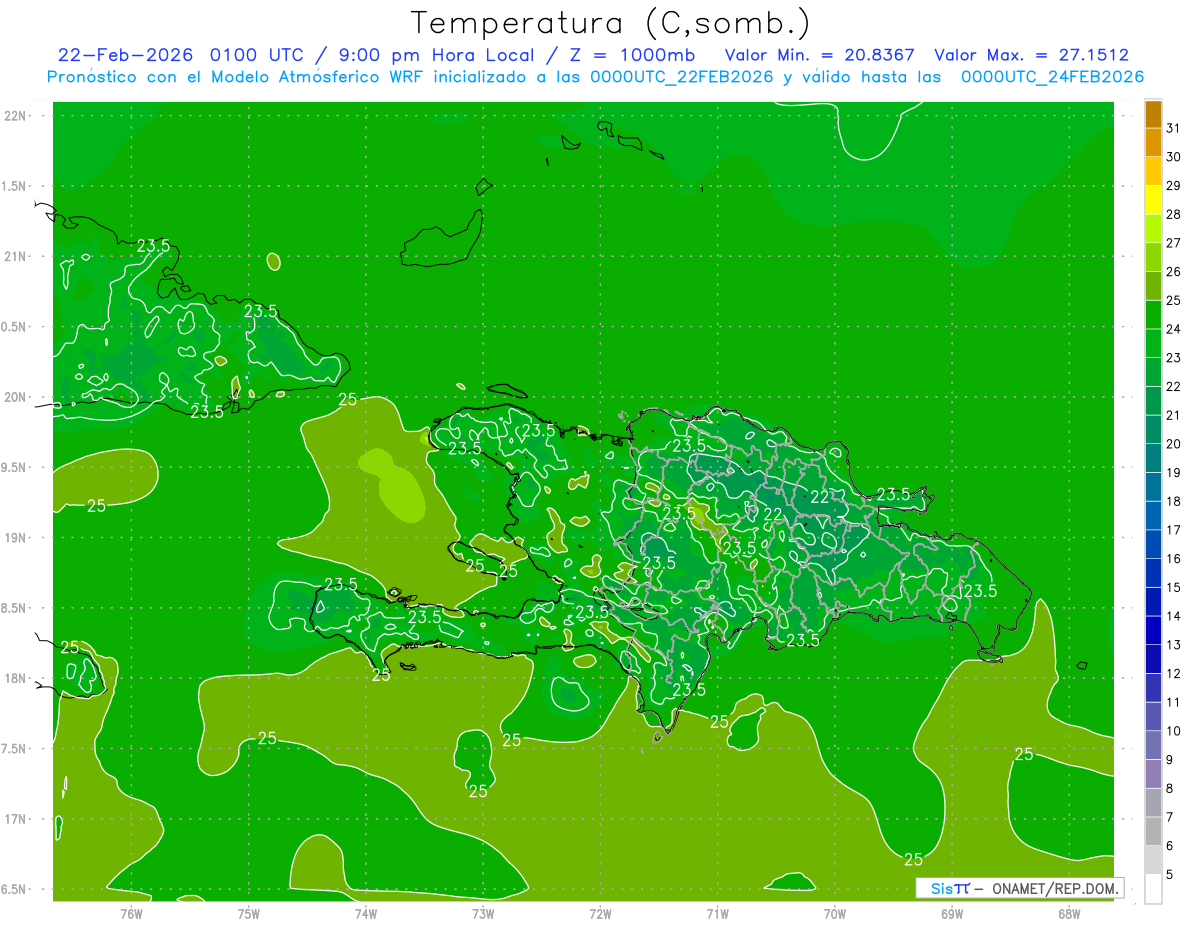
Task: Click the color scale label "31"
Action: coord(1174,128)
